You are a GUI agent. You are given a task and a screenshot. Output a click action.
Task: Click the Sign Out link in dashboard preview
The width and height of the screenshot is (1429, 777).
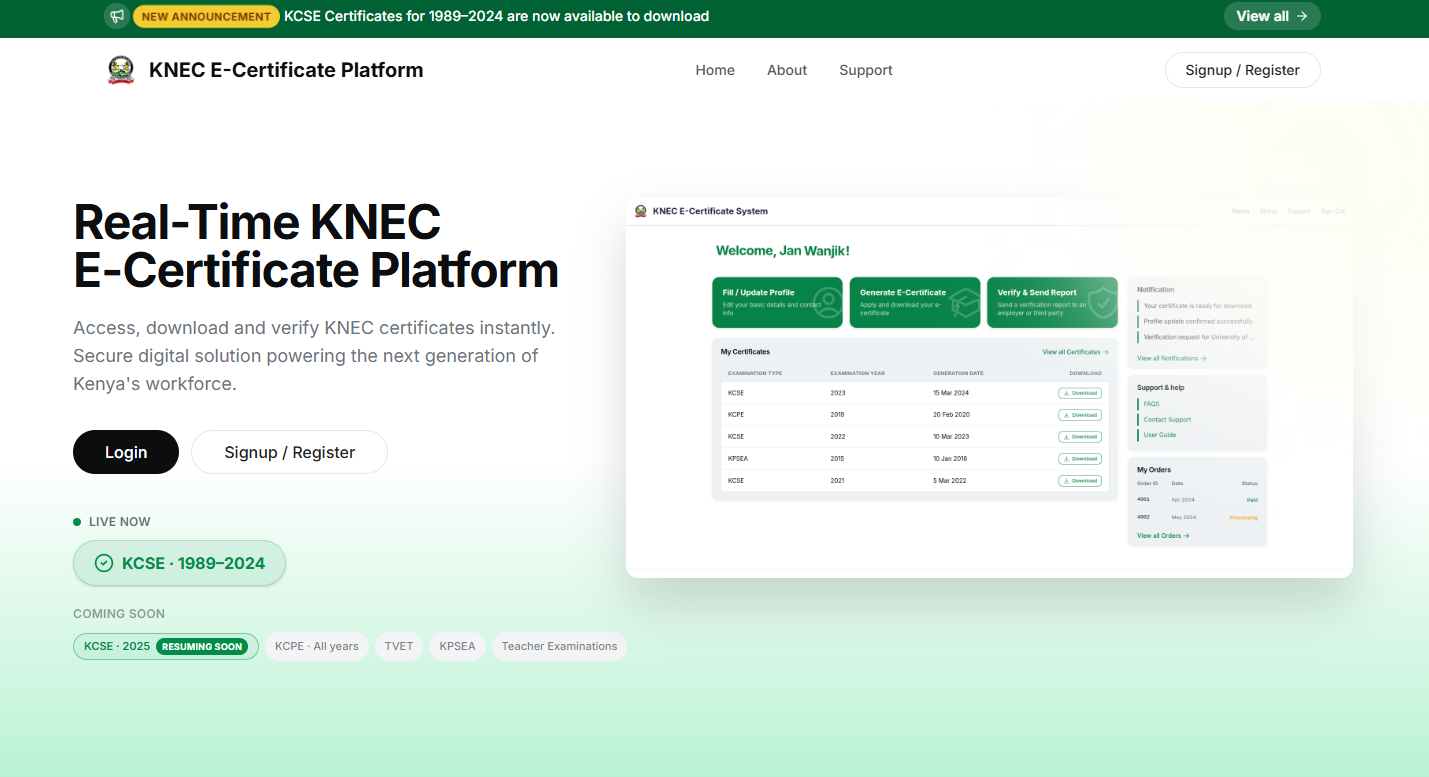coord(1332,211)
